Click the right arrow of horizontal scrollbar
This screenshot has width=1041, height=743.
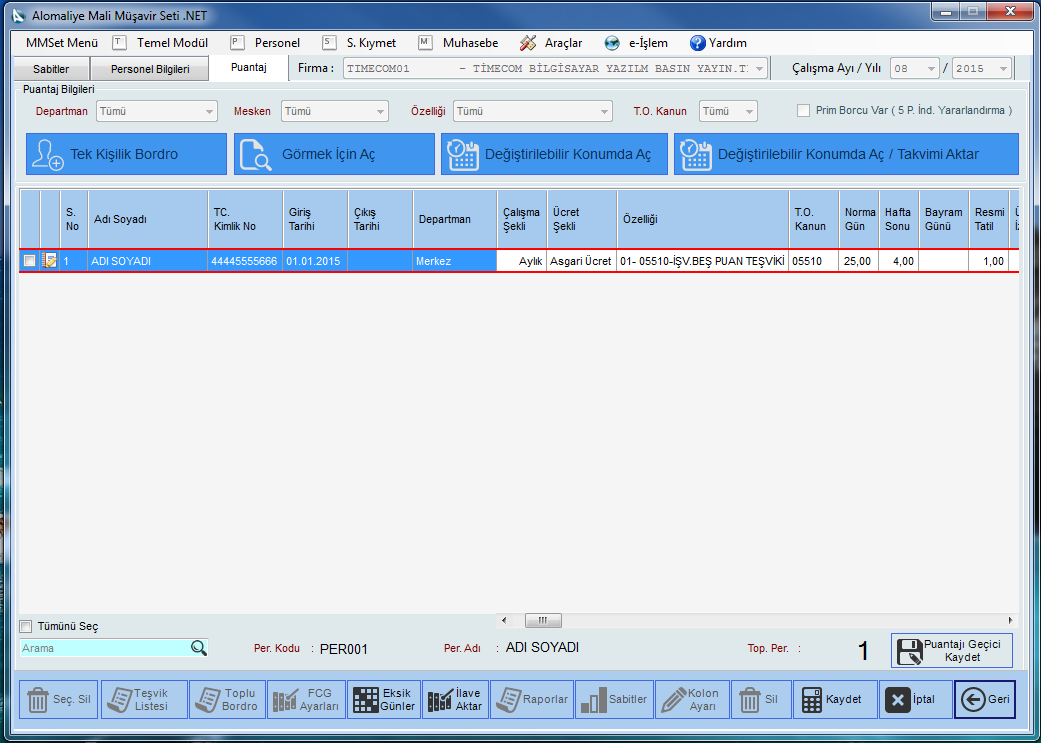pyautogui.click(x=1010, y=620)
